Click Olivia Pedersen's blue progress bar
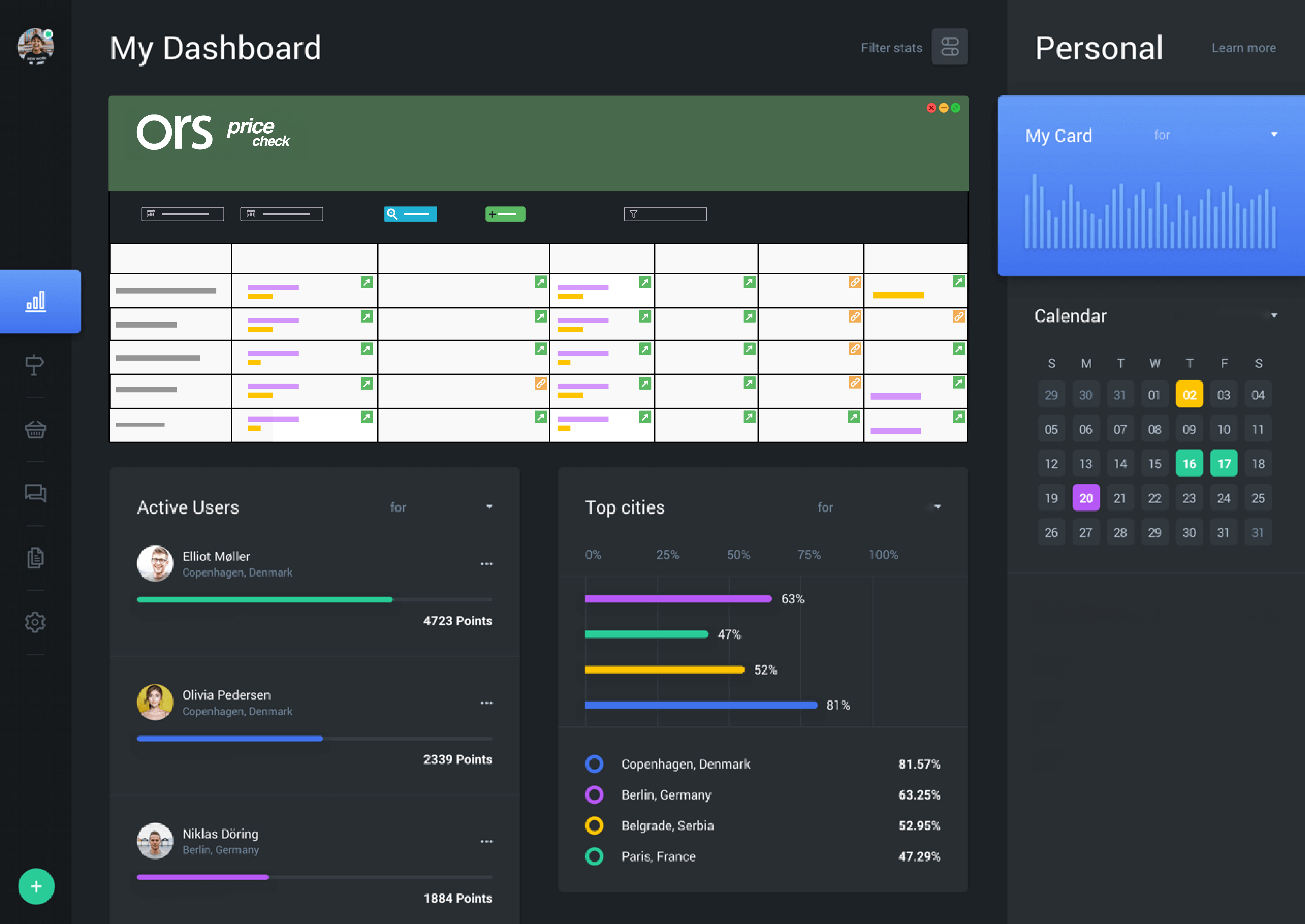This screenshot has height=924, width=1305. [230, 738]
